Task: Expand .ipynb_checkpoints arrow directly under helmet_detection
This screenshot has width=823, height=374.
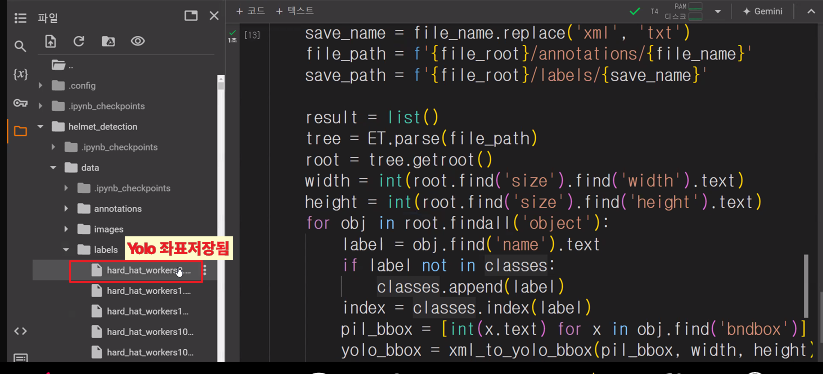Action: click(54, 147)
